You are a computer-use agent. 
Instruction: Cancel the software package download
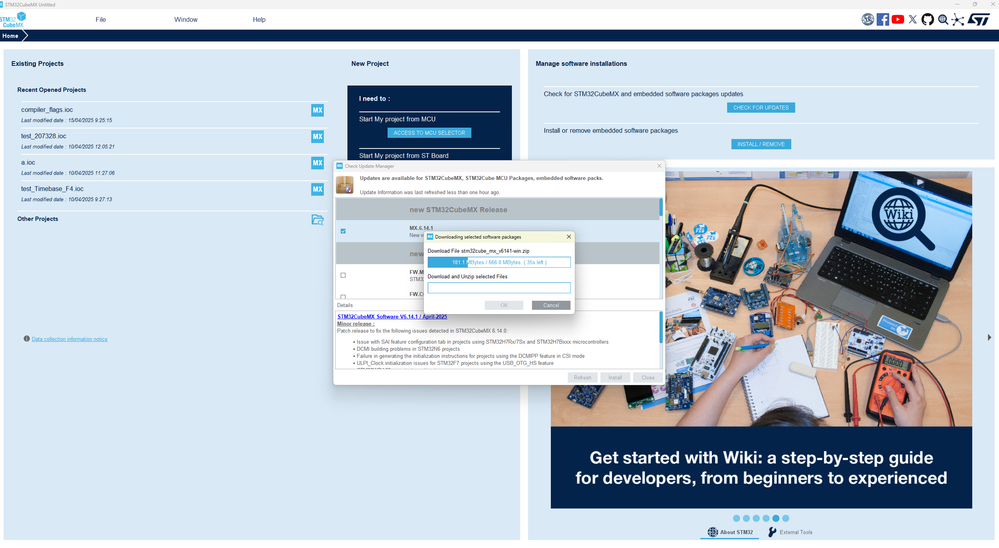coord(551,305)
